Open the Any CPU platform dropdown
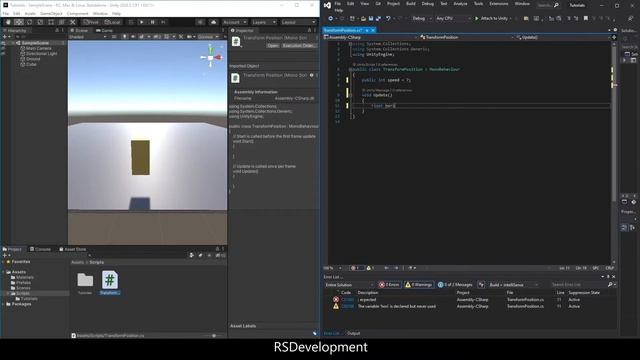The height and width of the screenshot is (360, 640). [x=453, y=18]
